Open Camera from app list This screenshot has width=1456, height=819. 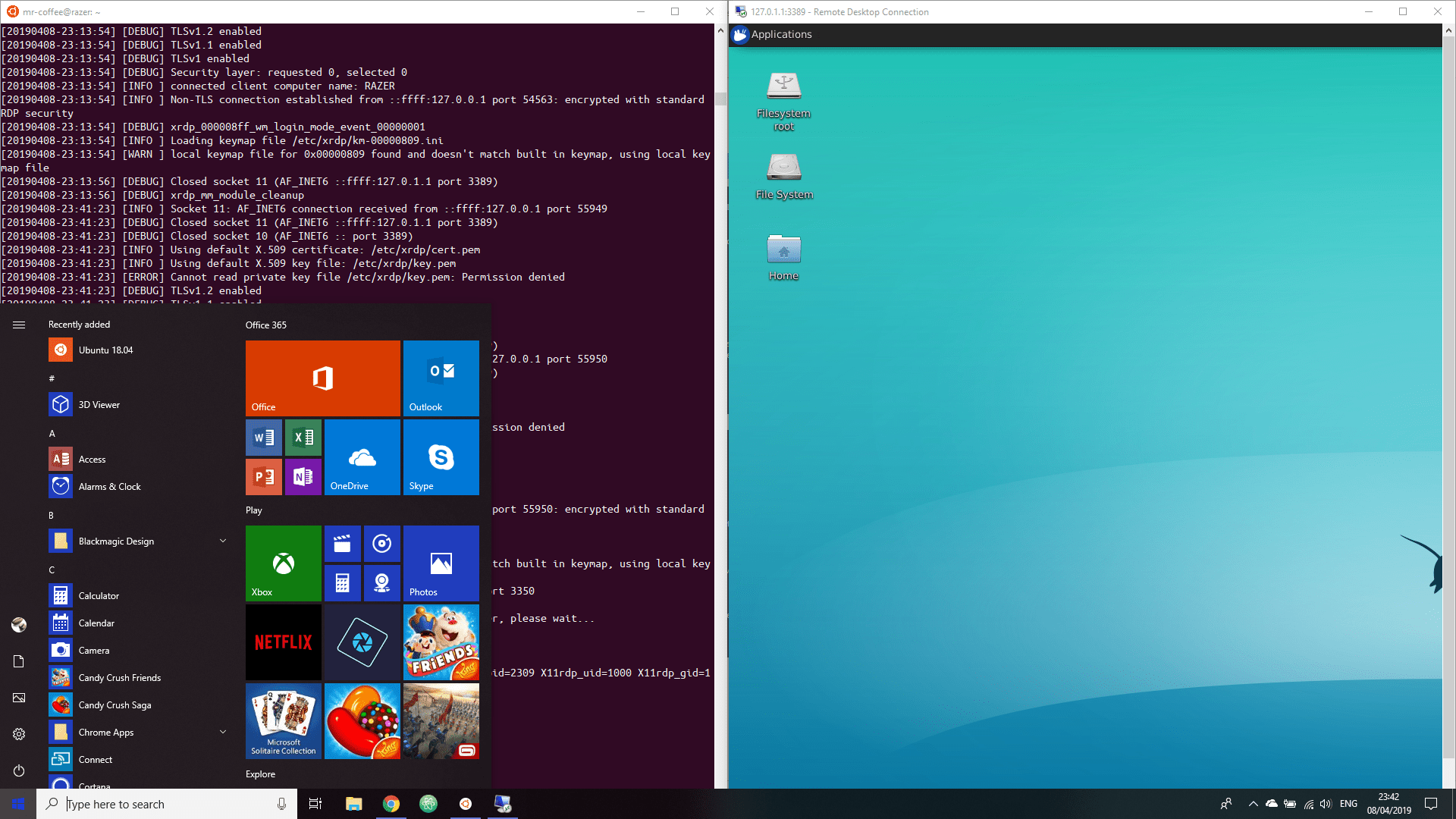(x=93, y=650)
